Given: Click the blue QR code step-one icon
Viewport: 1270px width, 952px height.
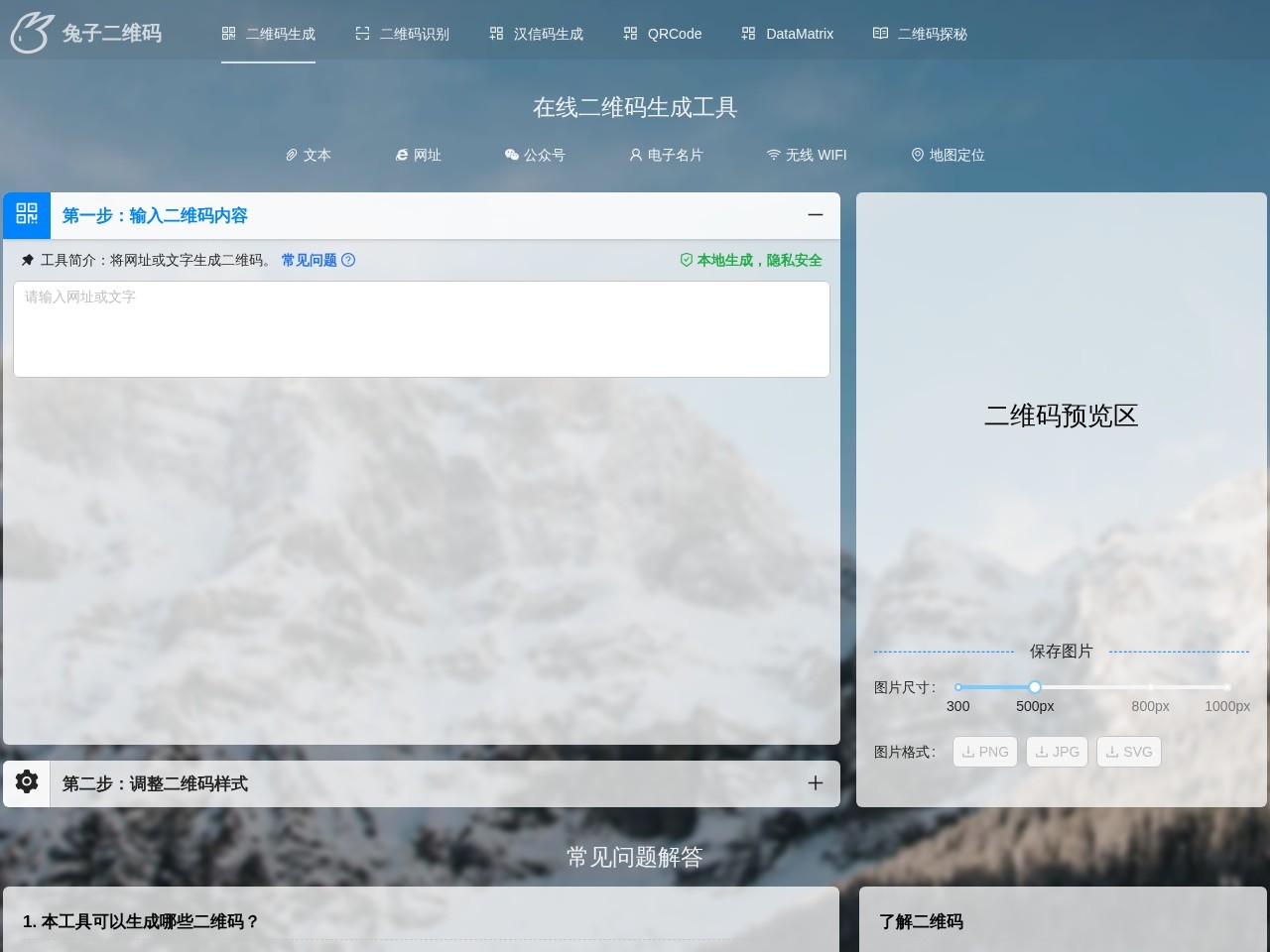Looking at the screenshot, I should (x=27, y=215).
